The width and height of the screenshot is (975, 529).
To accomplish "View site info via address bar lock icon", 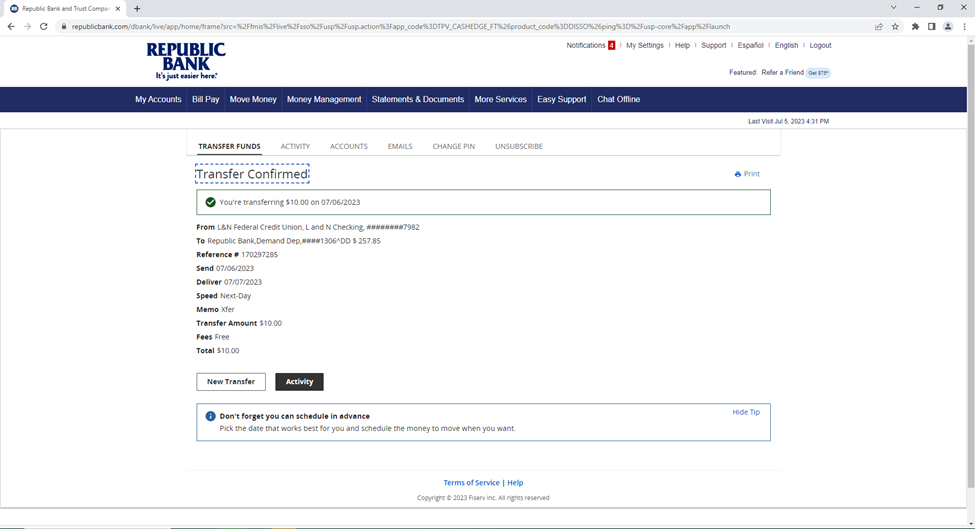I will pos(63,27).
